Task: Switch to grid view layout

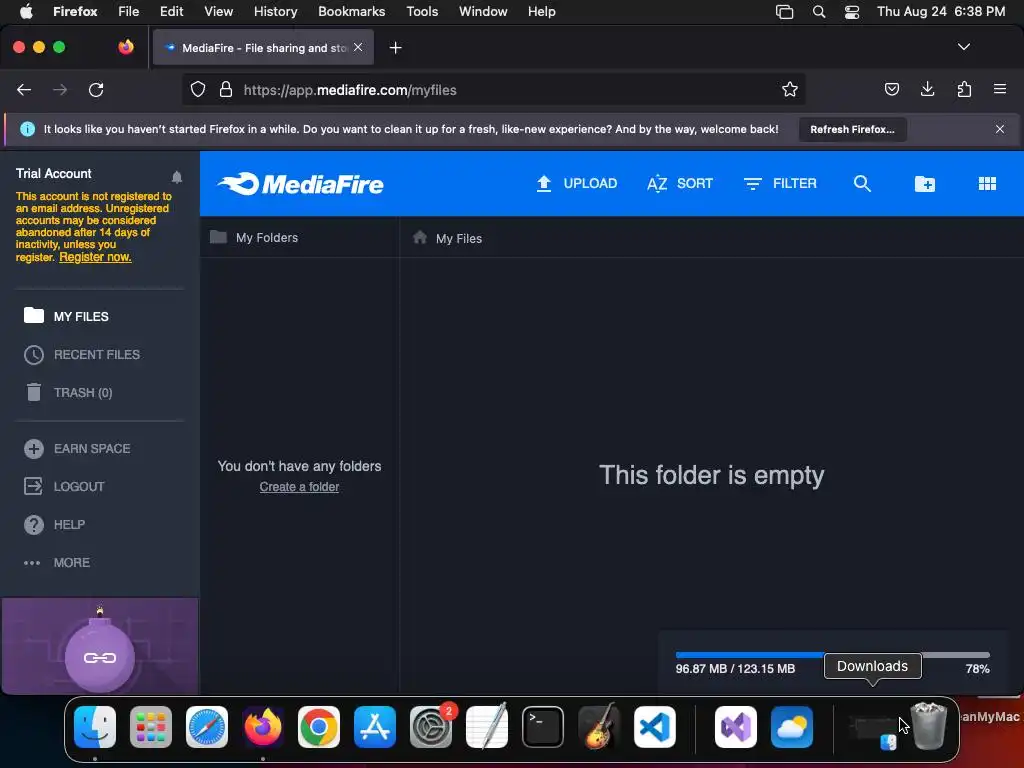Action: pos(987,184)
